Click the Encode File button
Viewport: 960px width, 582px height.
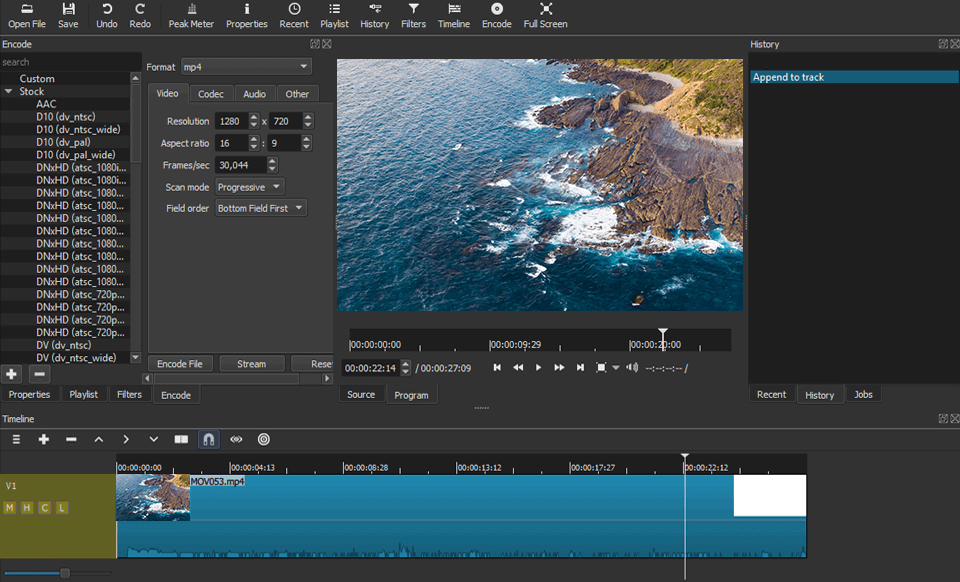coord(180,363)
